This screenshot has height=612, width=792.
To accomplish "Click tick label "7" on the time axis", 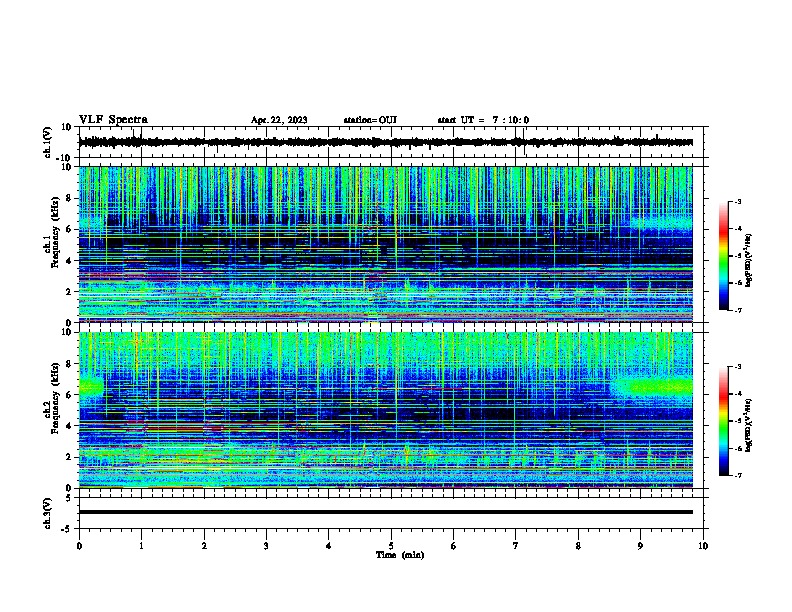I will coord(516,546).
